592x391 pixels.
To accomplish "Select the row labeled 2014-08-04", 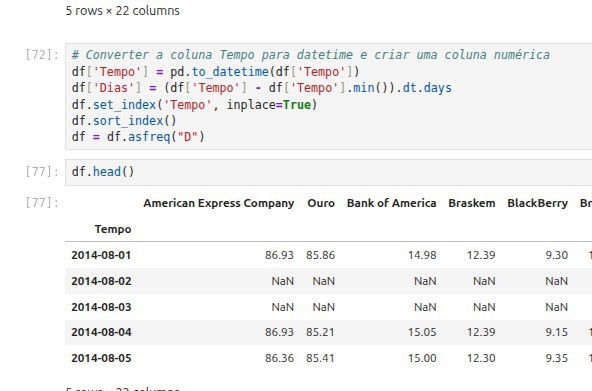I will 328,332.
